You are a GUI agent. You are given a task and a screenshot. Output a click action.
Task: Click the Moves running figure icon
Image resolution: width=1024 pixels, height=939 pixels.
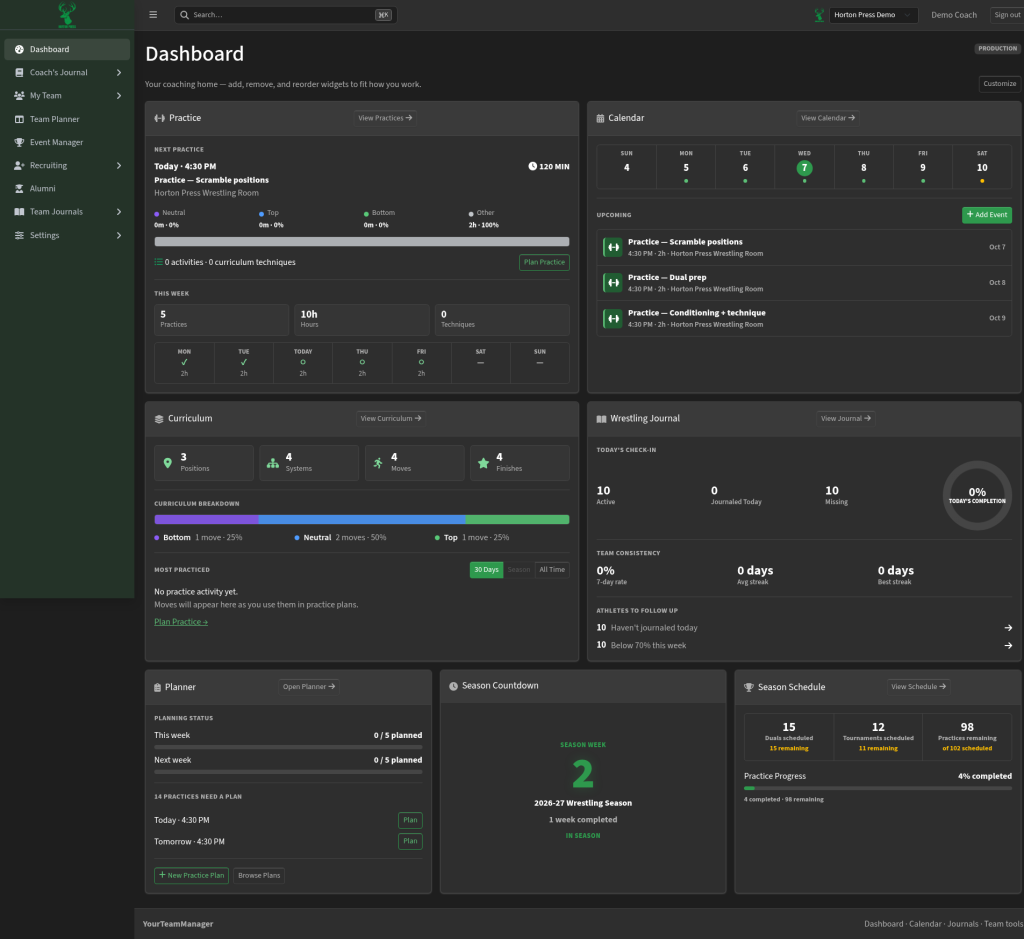pos(378,462)
